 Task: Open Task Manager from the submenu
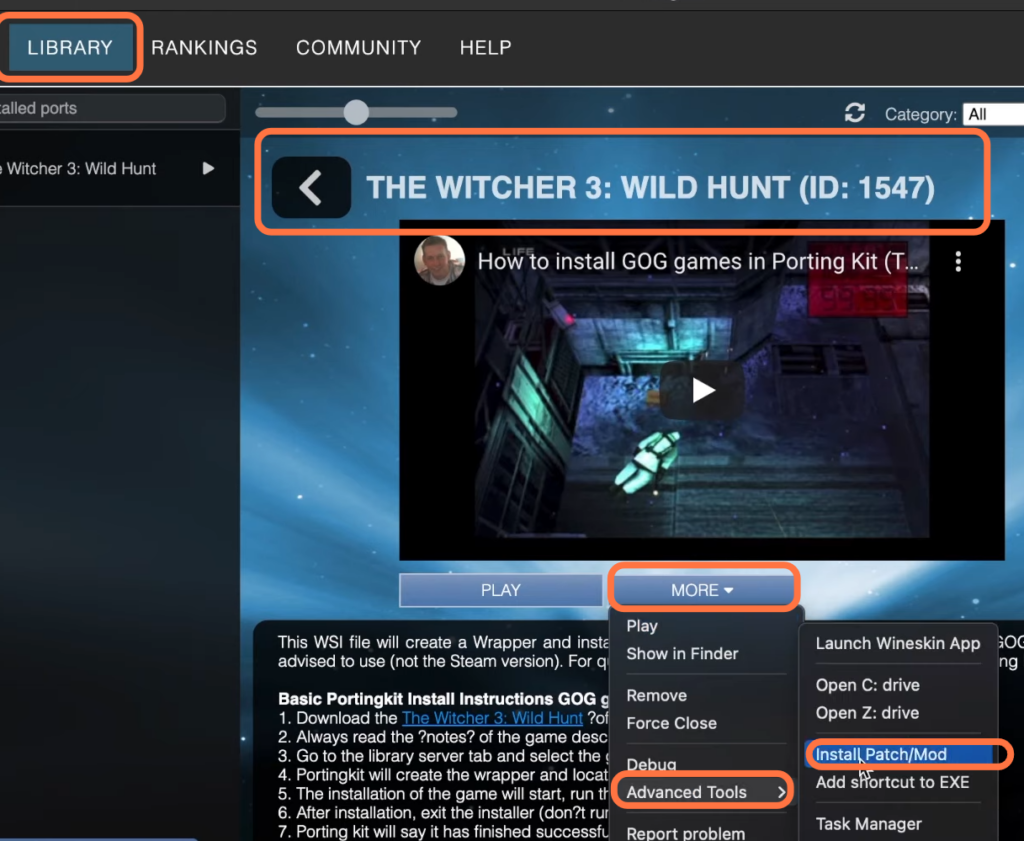869,823
